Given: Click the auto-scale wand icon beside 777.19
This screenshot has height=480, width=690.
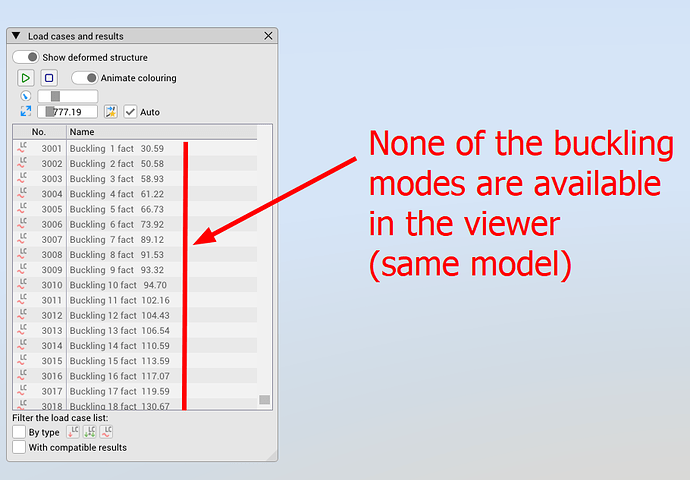Looking at the screenshot, I should point(111,112).
